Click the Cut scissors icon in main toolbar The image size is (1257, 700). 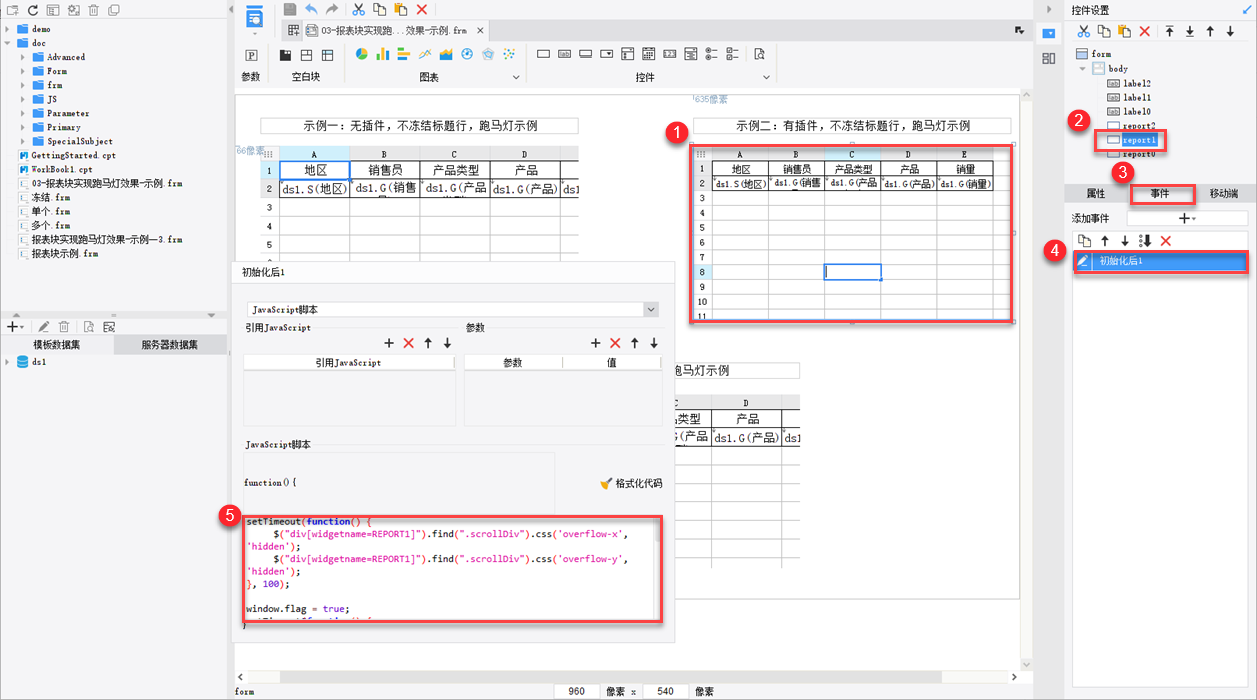click(358, 9)
